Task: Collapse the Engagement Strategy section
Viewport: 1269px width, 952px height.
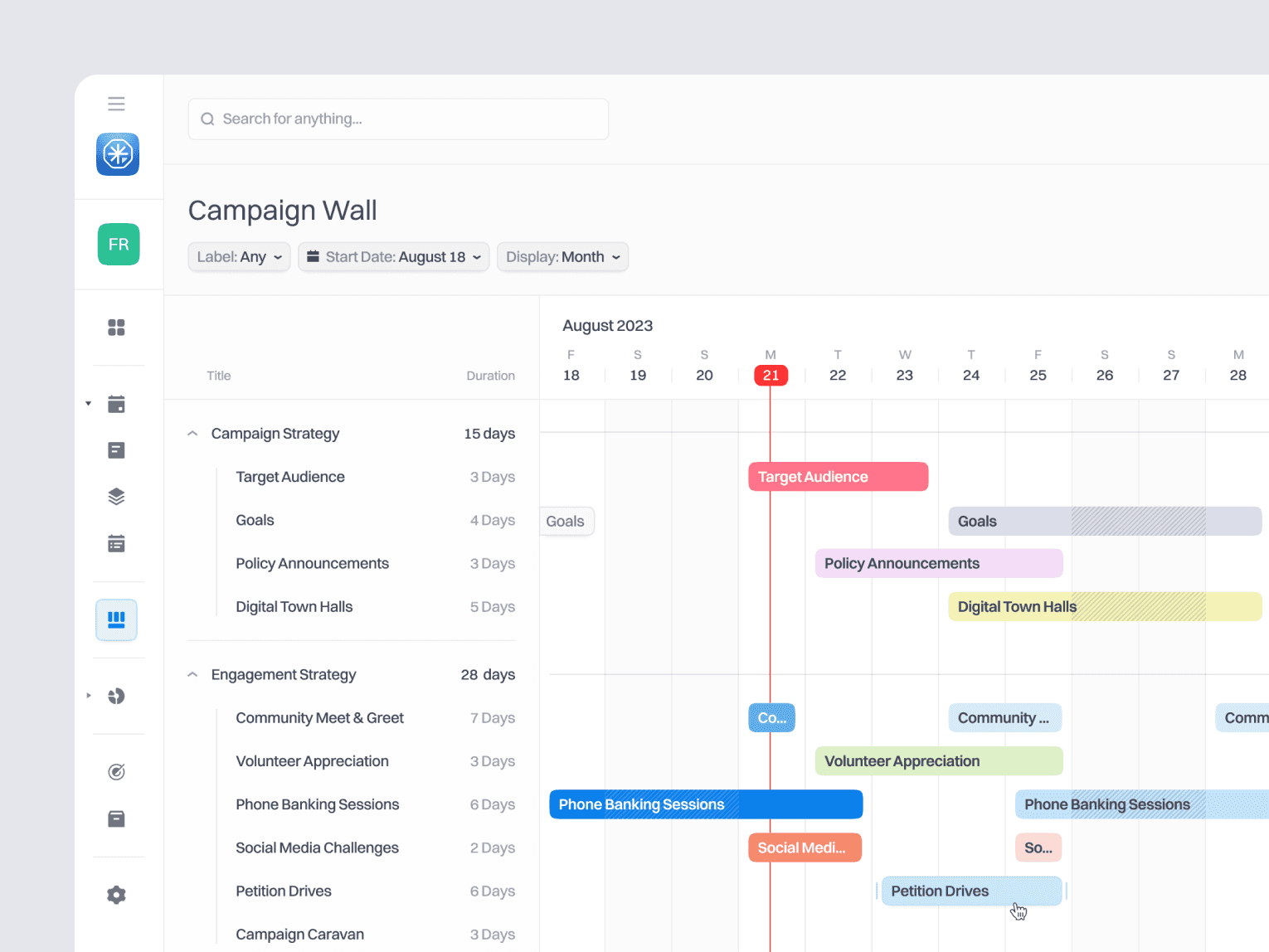Action: coord(192,674)
